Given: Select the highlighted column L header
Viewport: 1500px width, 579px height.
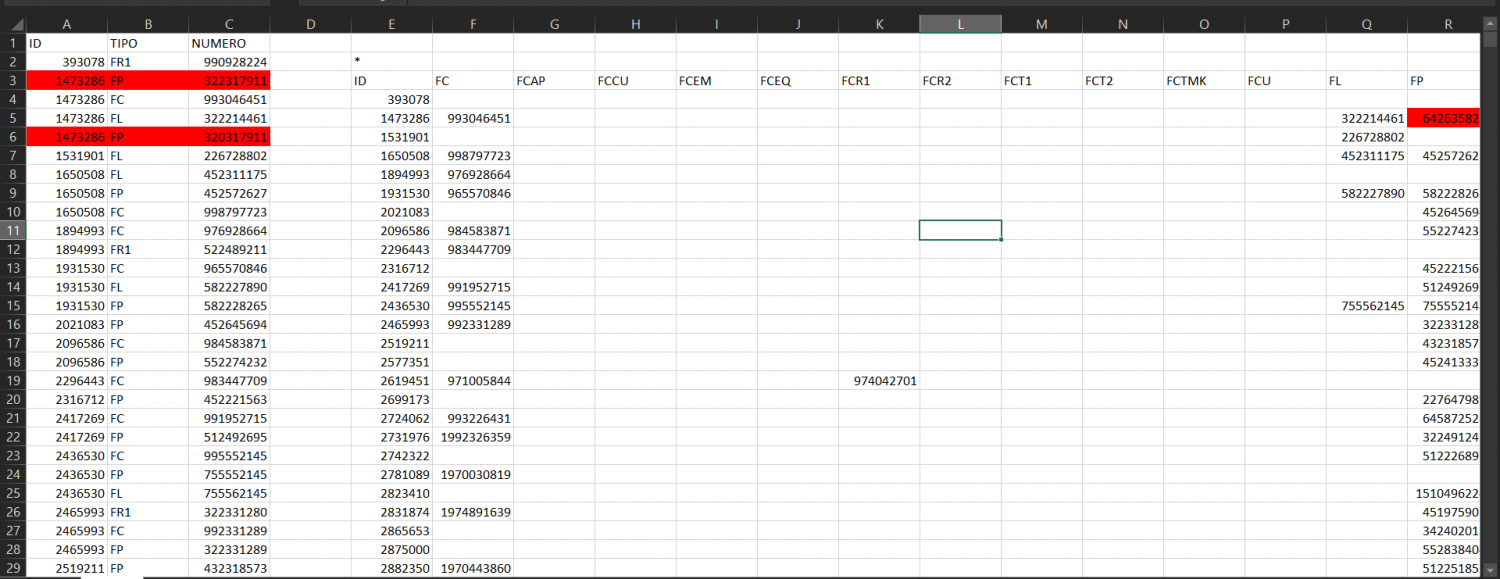Looking at the screenshot, I should click(x=960, y=24).
